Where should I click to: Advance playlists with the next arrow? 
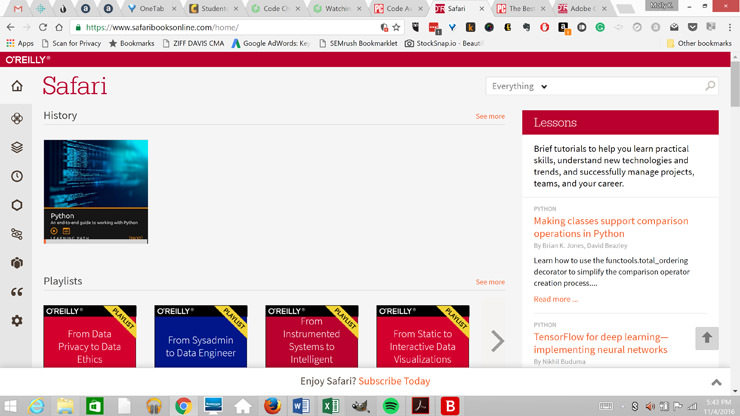pos(497,340)
